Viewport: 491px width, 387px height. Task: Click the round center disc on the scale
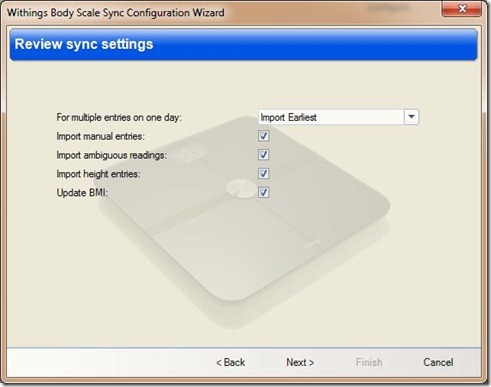241,188
